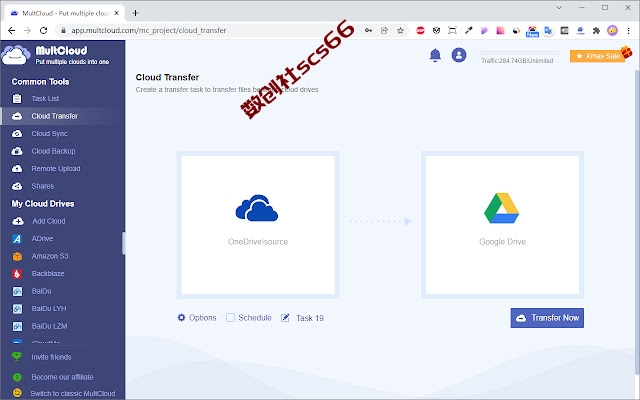Open a new browser tab

coord(136,13)
